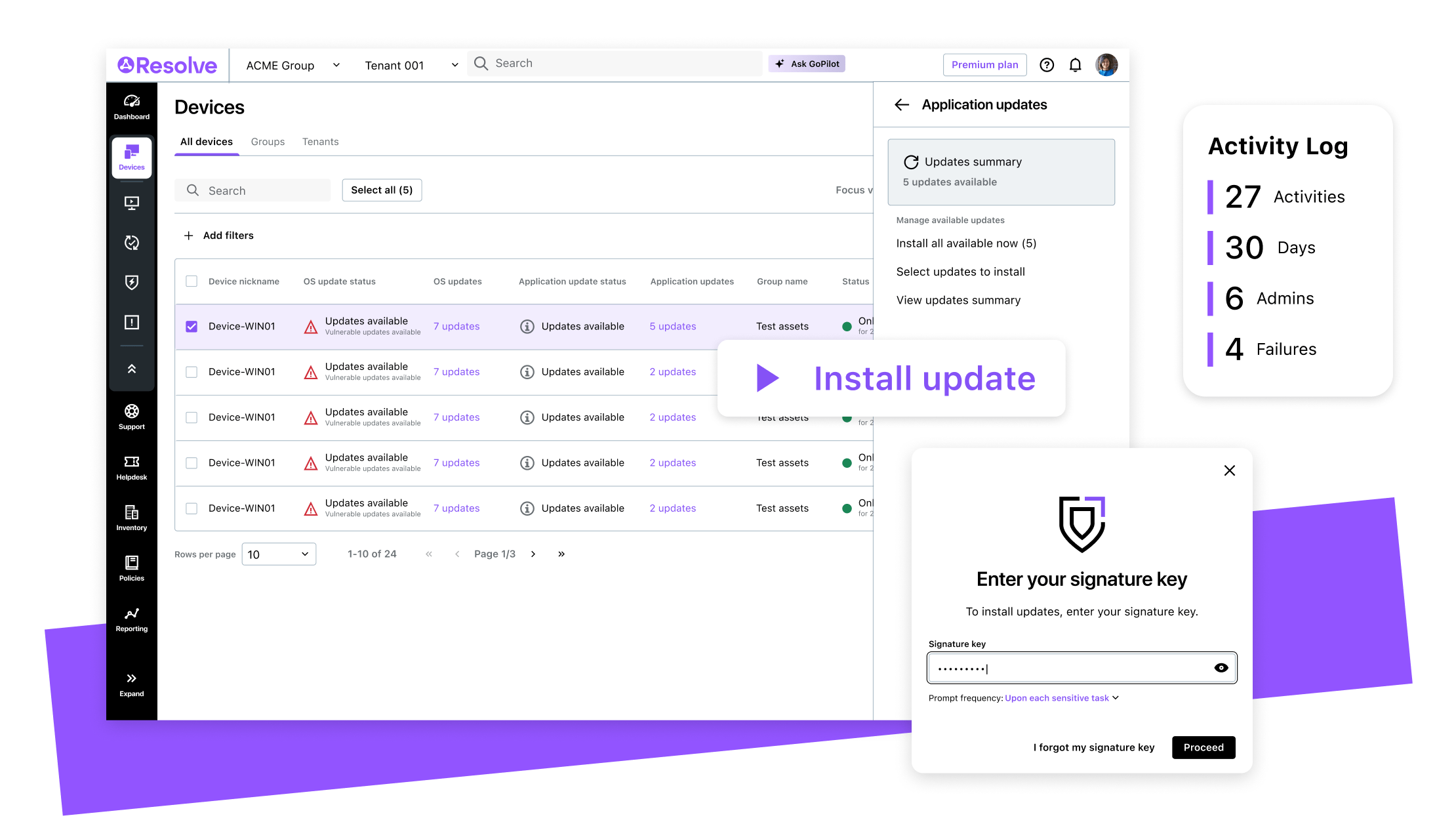1456x824 pixels.
Task: Open the Tenant 001 dropdown
Action: point(409,64)
